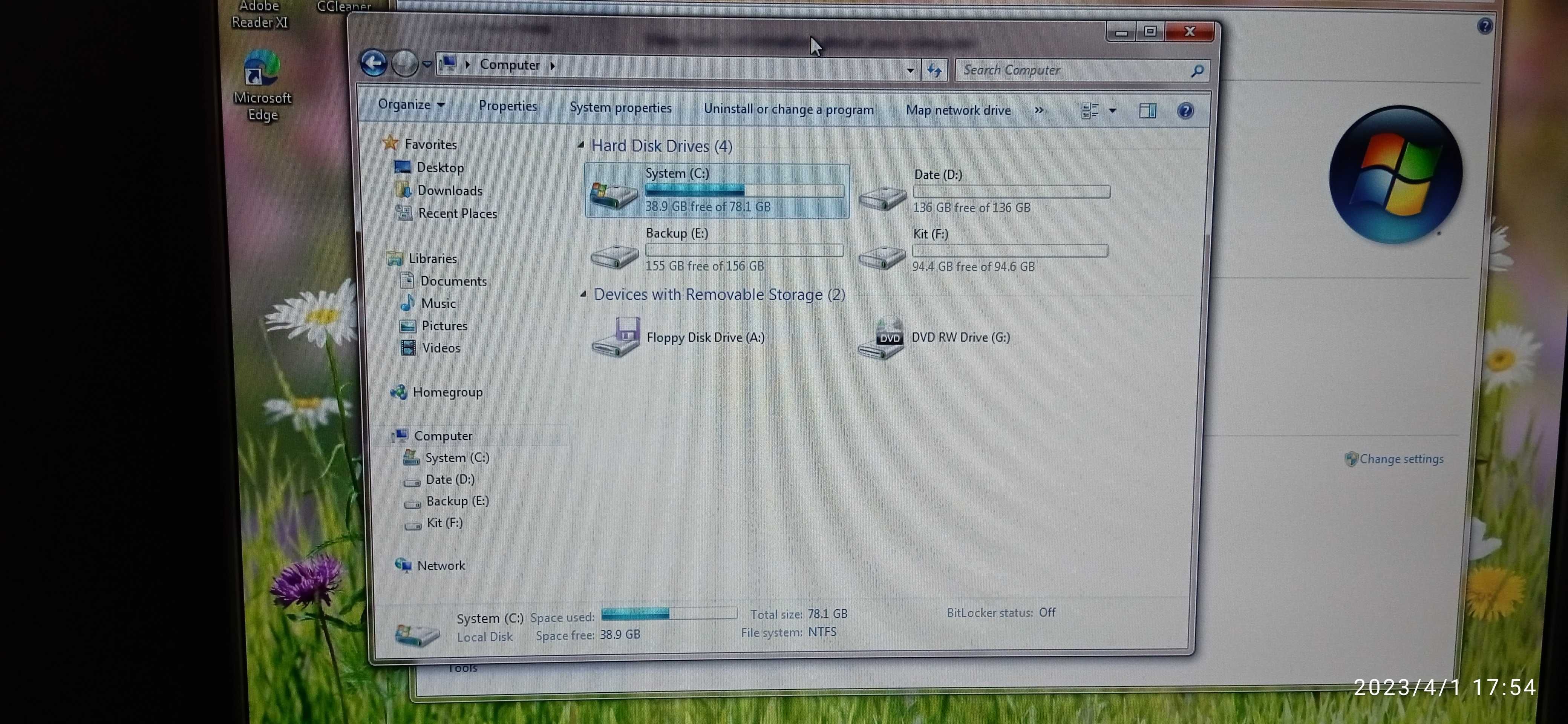Select Backup (E:) in navigation tree
Screen dimensions: 1568x724
447,501
